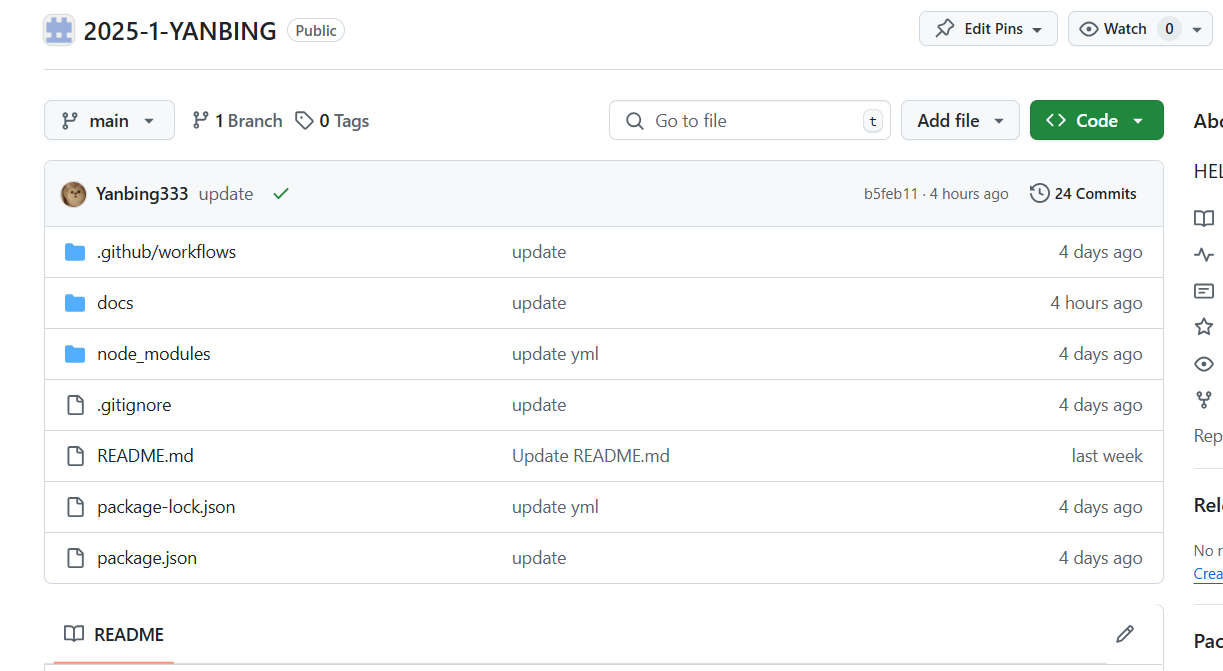Open the Yanbing333 username link
This screenshot has height=671, width=1223.
click(x=142, y=194)
